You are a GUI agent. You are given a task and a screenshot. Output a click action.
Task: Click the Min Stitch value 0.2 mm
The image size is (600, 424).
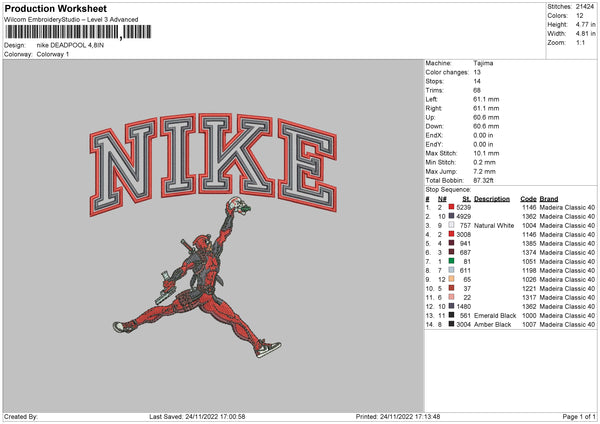(484, 162)
